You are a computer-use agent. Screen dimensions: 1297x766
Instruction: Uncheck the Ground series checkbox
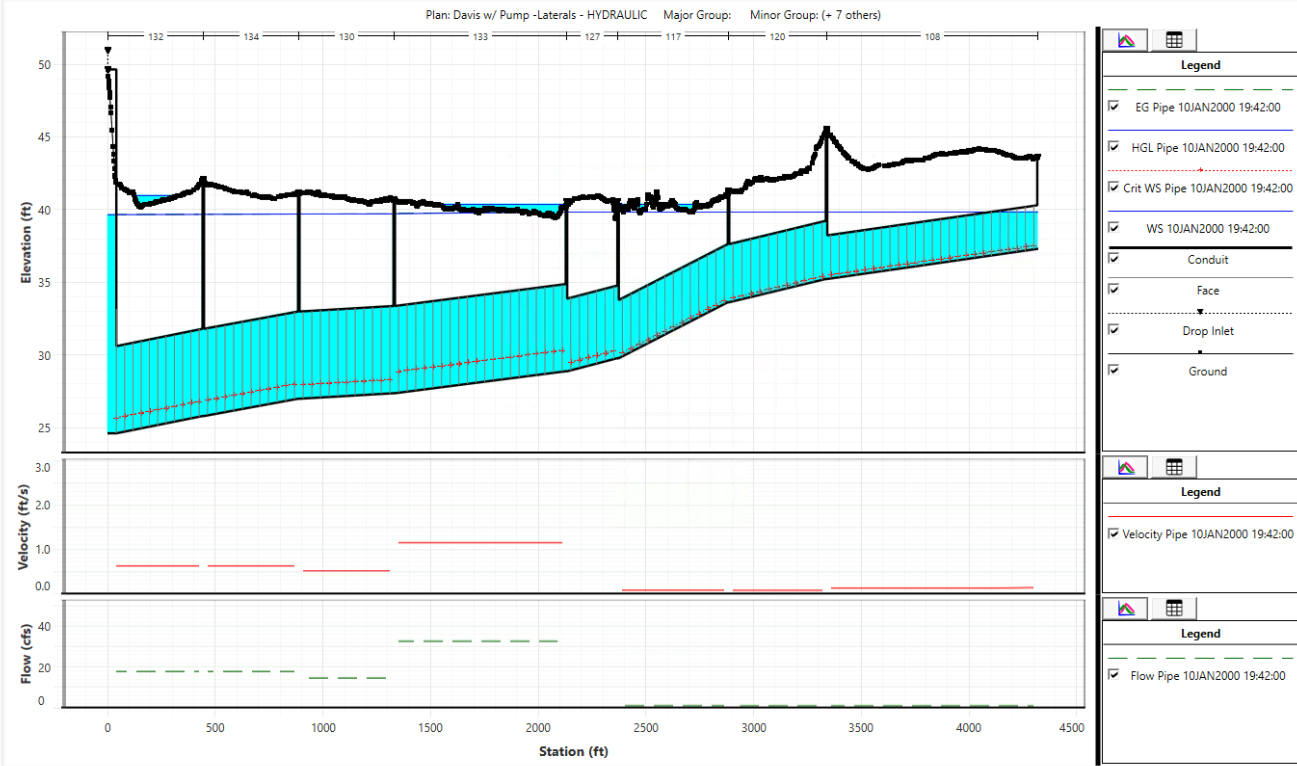point(1114,370)
